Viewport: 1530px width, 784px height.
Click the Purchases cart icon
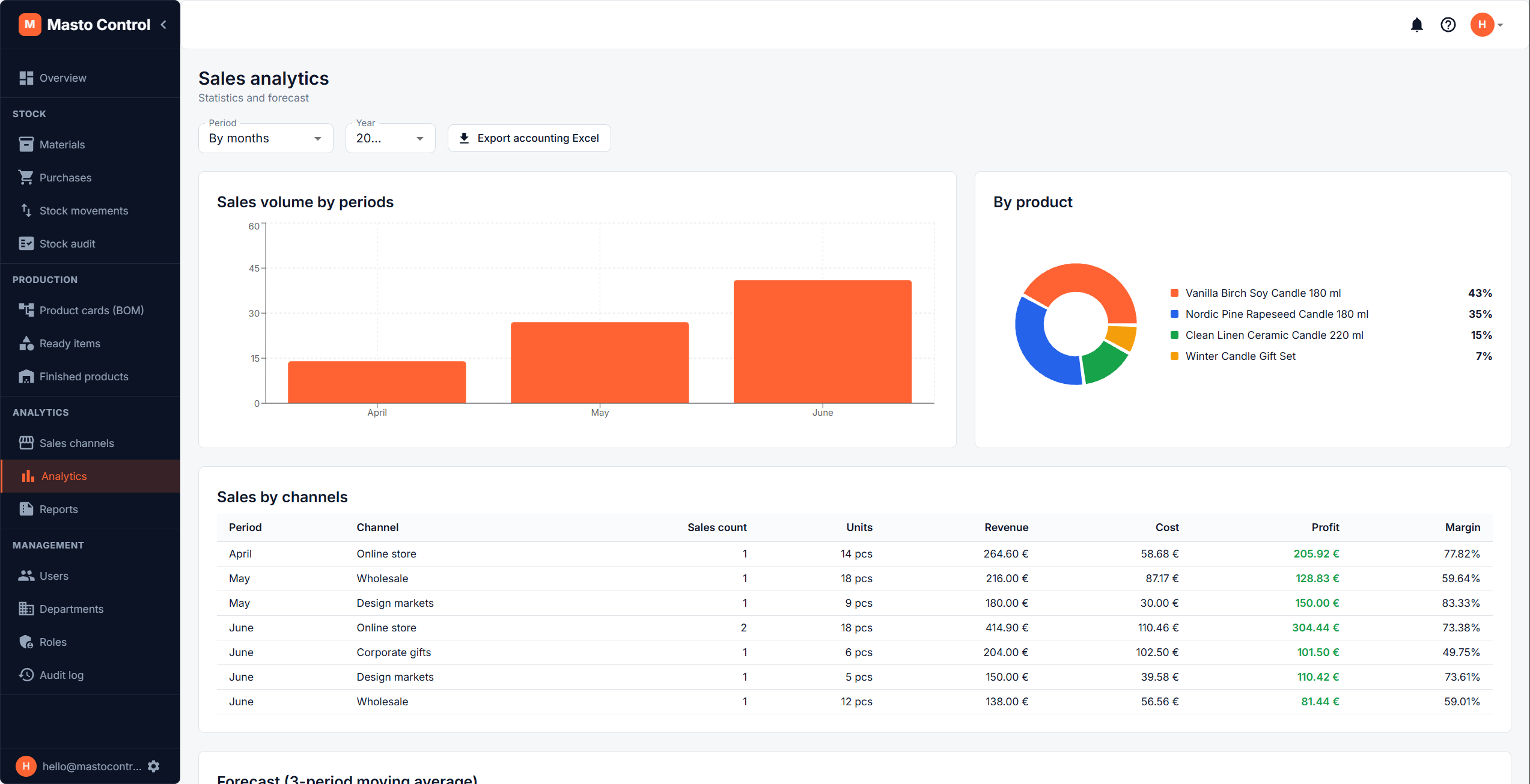(26, 177)
